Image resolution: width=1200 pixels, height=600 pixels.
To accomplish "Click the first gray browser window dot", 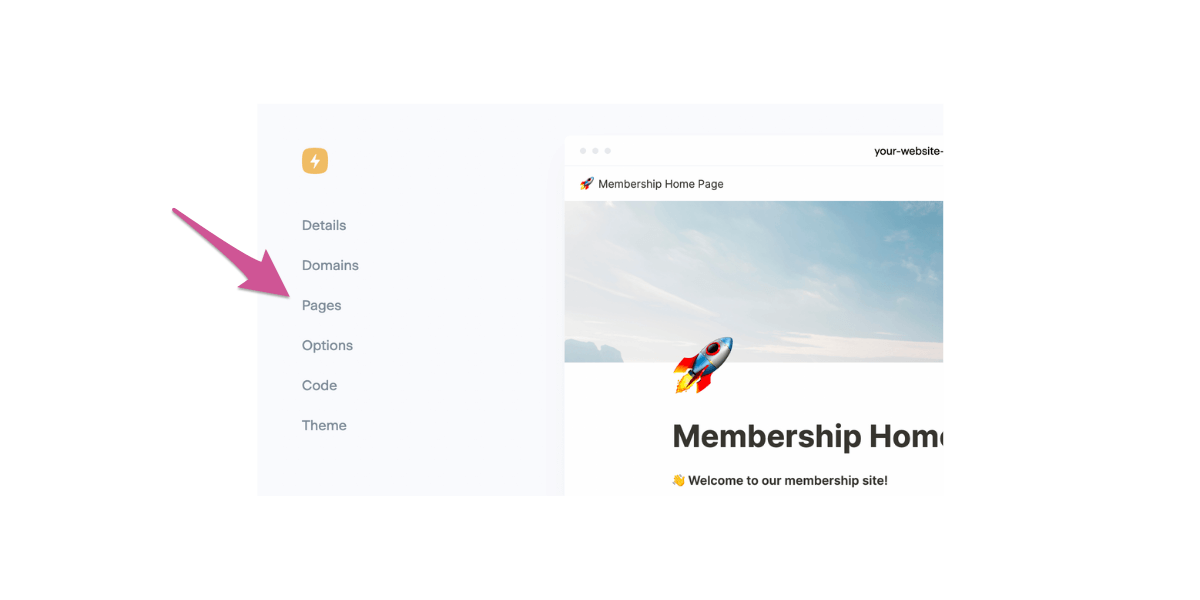I will 583,151.
